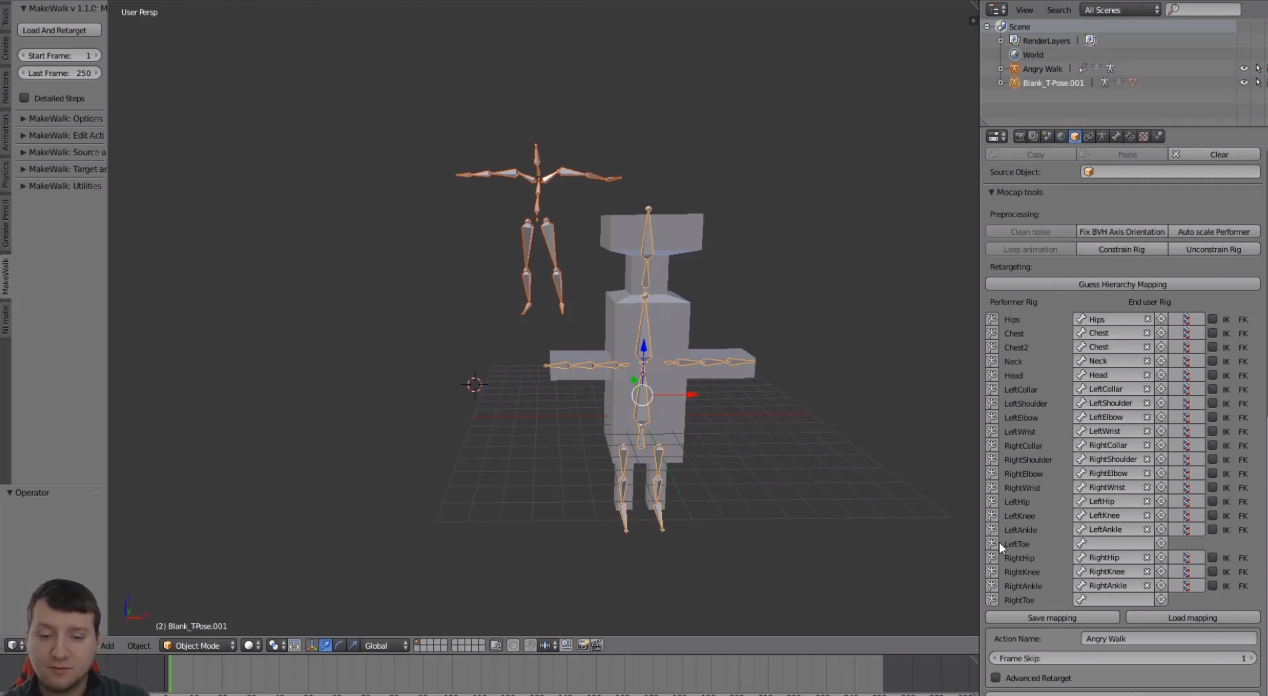Click the Last Frame value field
Viewport: 1268px width, 696px height.
[59, 73]
